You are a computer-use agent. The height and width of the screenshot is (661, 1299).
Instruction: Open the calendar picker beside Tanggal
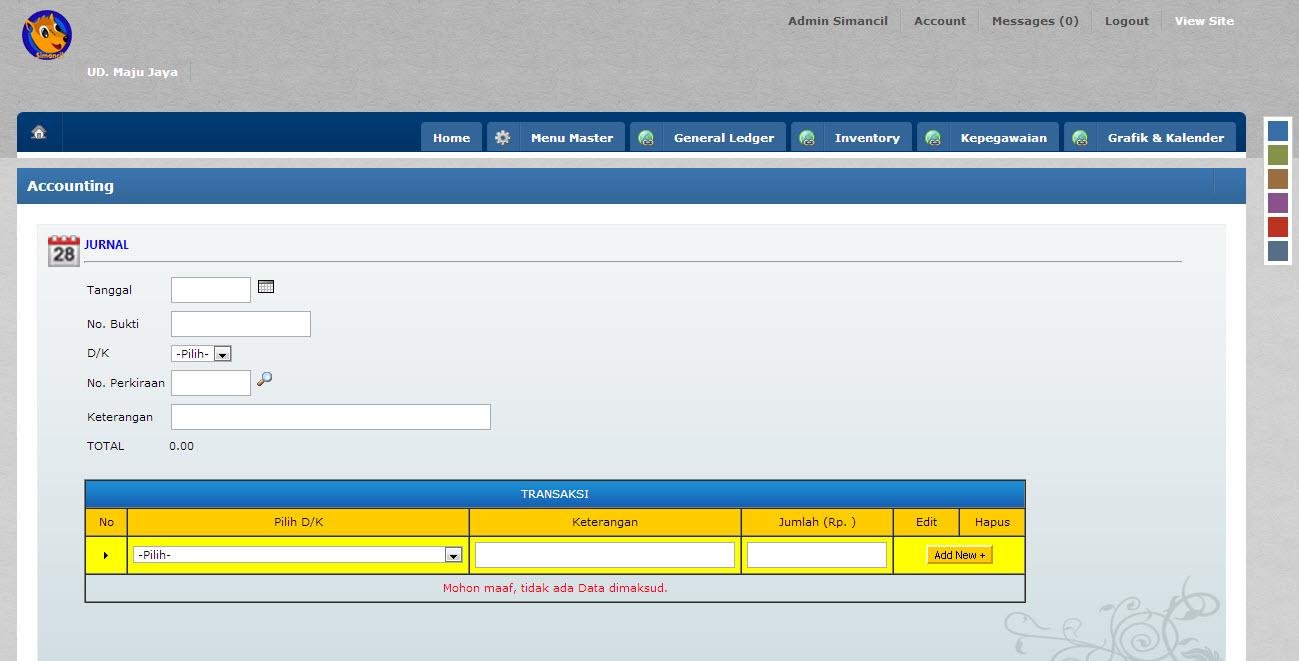[x=265, y=285]
